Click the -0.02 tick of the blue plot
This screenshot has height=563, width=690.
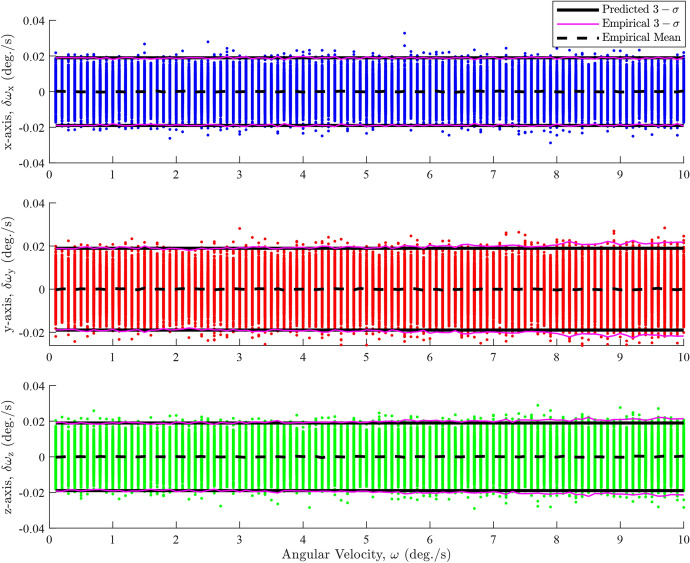click(32, 127)
